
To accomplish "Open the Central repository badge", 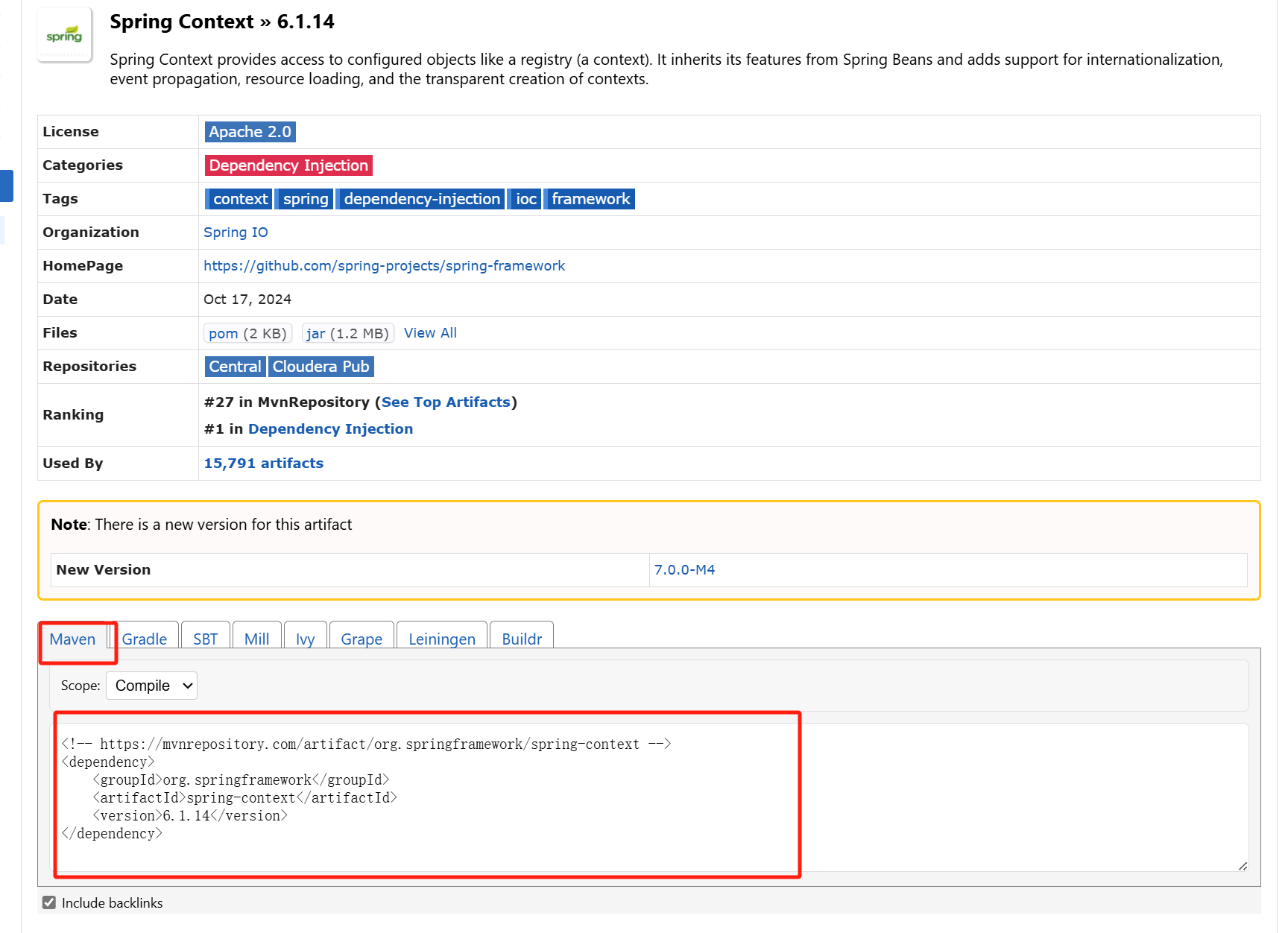I will [x=235, y=367].
